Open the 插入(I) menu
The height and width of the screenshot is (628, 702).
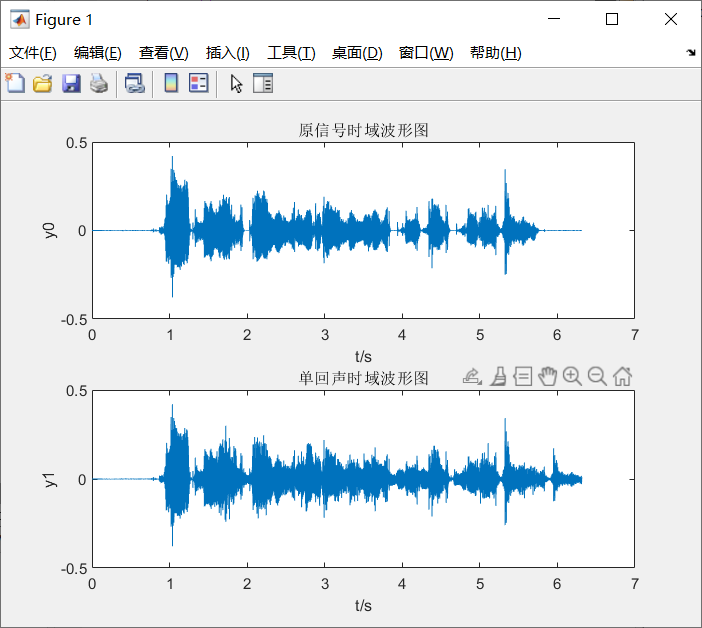pyautogui.click(x=227, y=53)
